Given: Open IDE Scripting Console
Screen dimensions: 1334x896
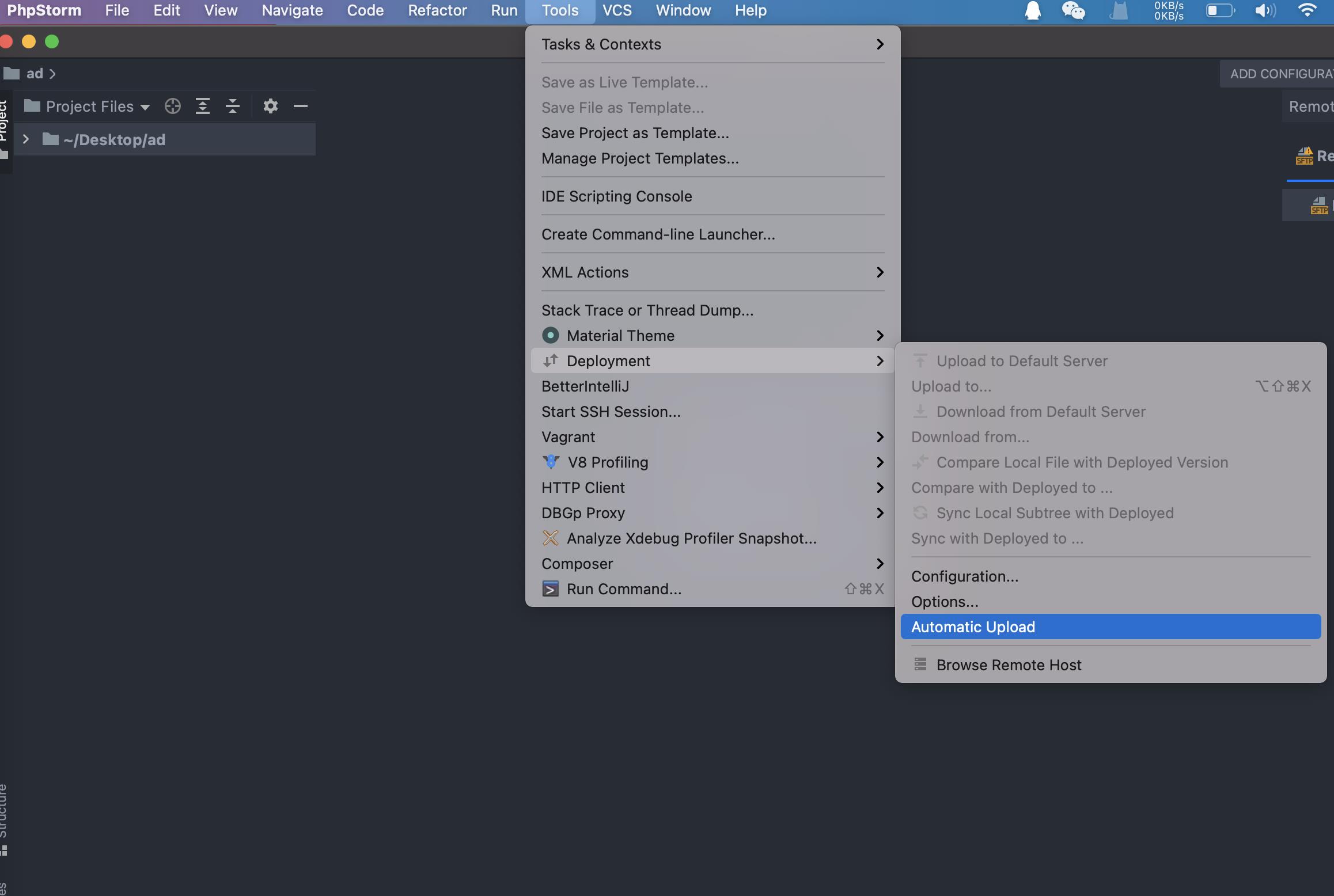Looking at the screenshot, I should pos(713,196).
